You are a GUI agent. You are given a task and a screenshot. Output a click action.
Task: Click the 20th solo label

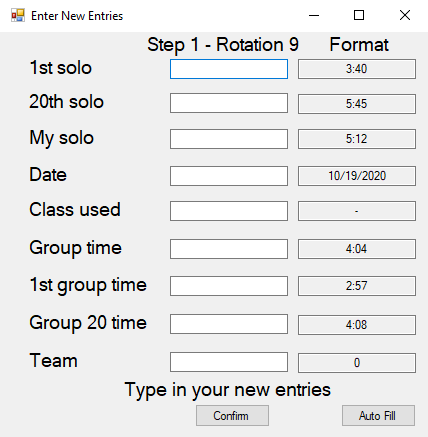point(66,101)
